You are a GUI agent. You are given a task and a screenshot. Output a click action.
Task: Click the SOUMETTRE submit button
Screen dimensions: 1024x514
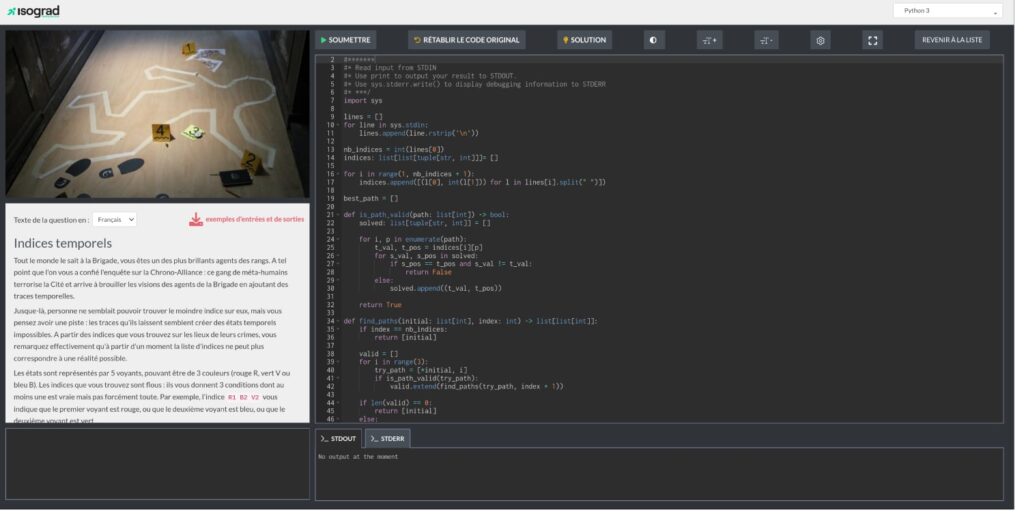(x=345, y=40)
